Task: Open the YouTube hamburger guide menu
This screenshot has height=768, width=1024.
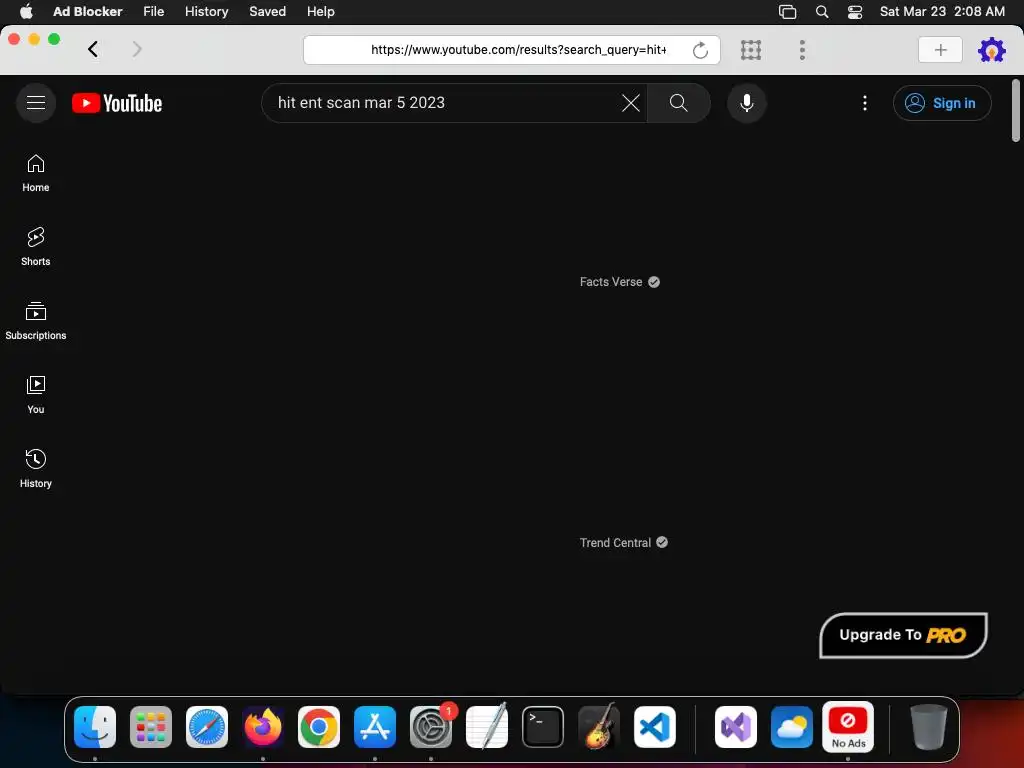Action: (x=36, y=103)
